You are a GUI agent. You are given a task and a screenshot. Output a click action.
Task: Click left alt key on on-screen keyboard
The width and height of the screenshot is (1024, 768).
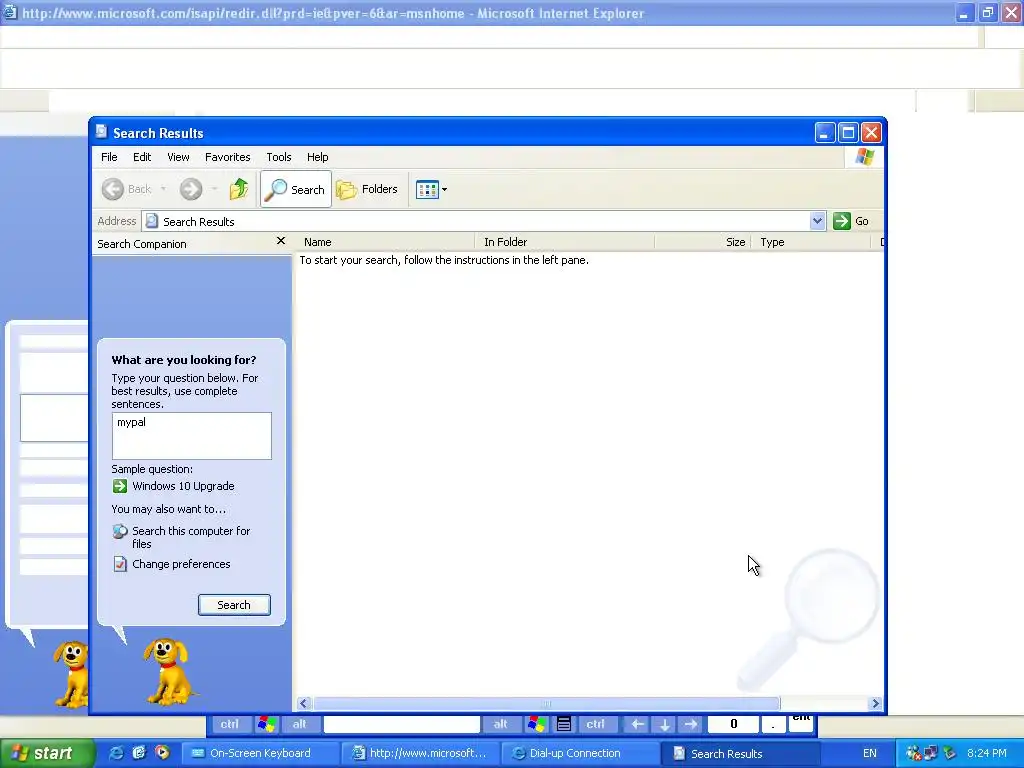[299, 724]
